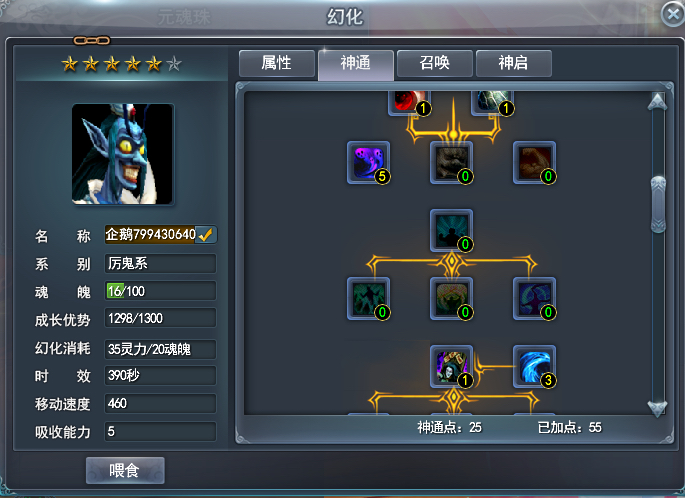Click the dark silhouette skill above the branch
685x498 pixels.
coord(451,231)
